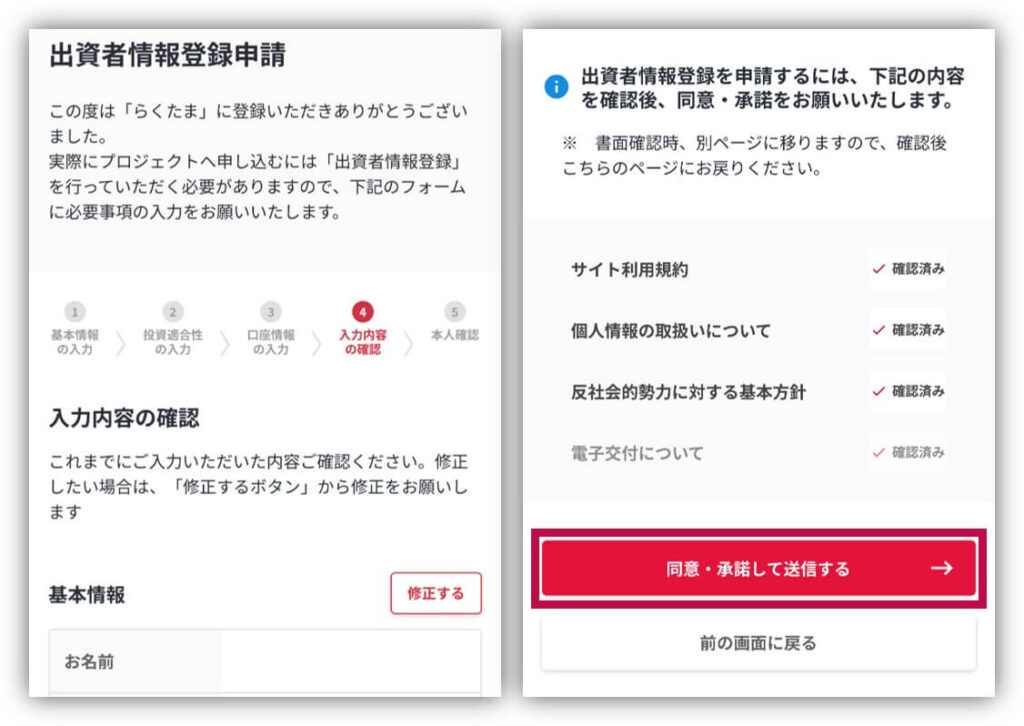Click chevron after 基本情報の入力 step
Screen dimensions: 1024x726
tap(120, 343)
